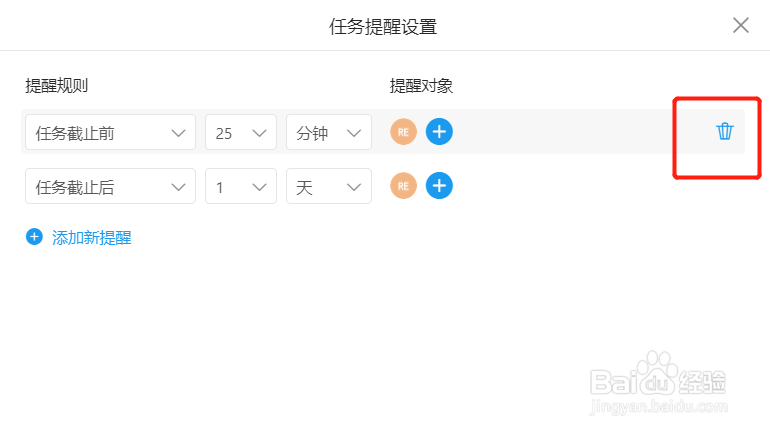Expand the chevron arrow next to 分钟

click(x=354, y=133)
